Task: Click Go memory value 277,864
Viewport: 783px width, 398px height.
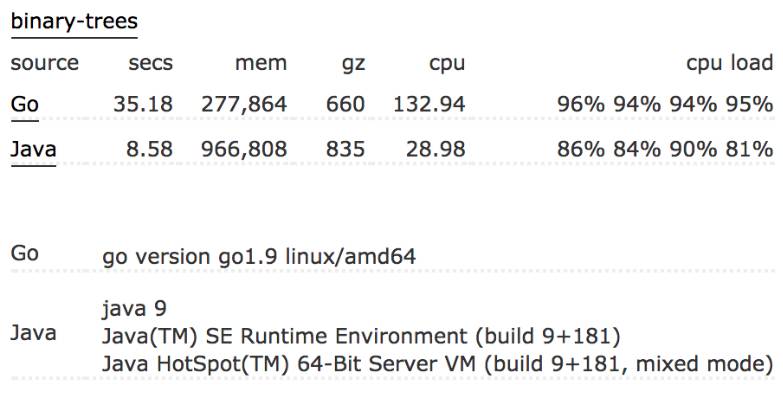Action: pos(244,105)
